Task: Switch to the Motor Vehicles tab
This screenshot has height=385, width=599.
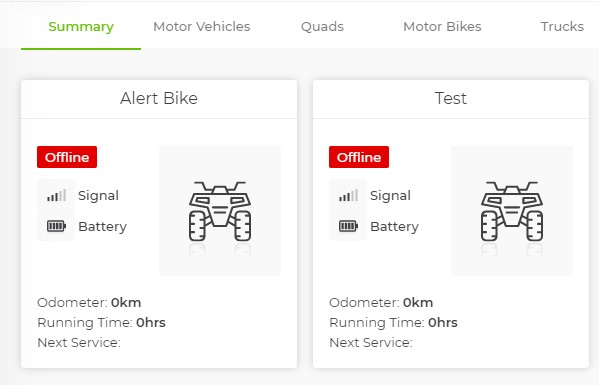Action: 202,26
